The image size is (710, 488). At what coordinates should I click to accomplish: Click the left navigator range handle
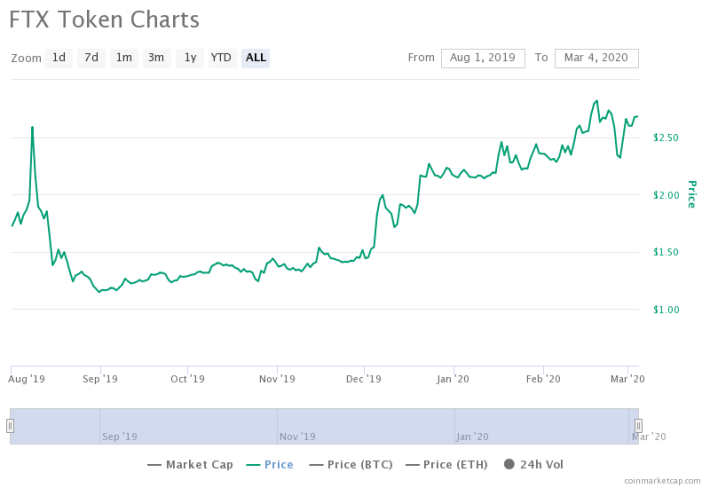[x=10, y=426]
